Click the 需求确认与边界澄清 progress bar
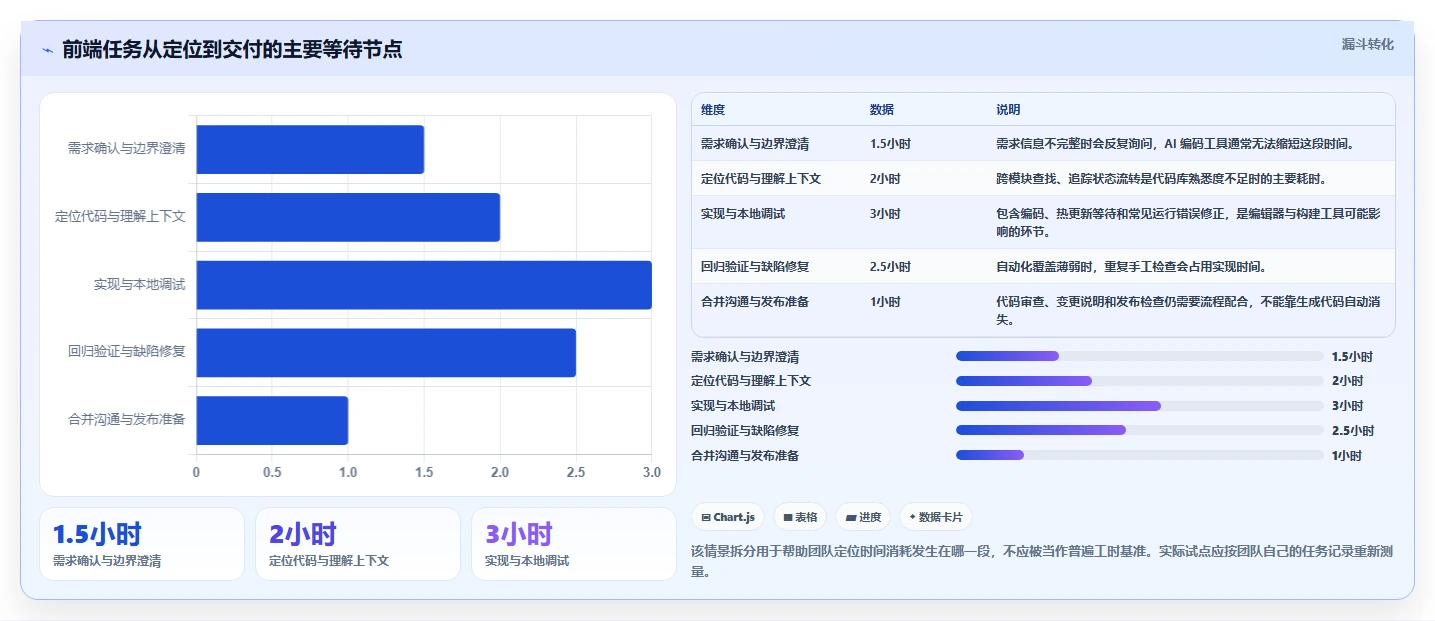The image size is (1435, 621). click(1140, 356)
